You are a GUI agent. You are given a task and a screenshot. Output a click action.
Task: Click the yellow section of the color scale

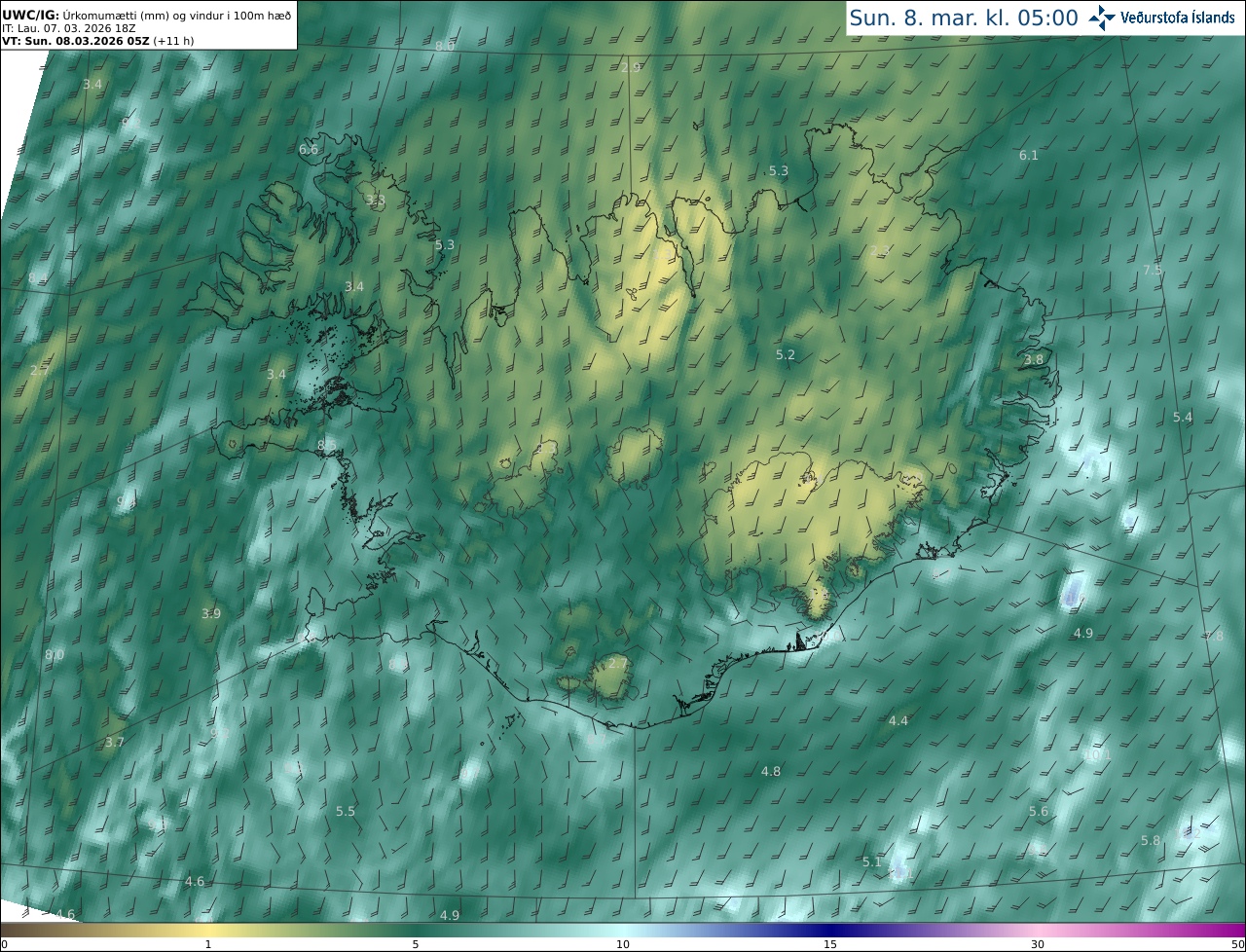(x=207, y=930)
